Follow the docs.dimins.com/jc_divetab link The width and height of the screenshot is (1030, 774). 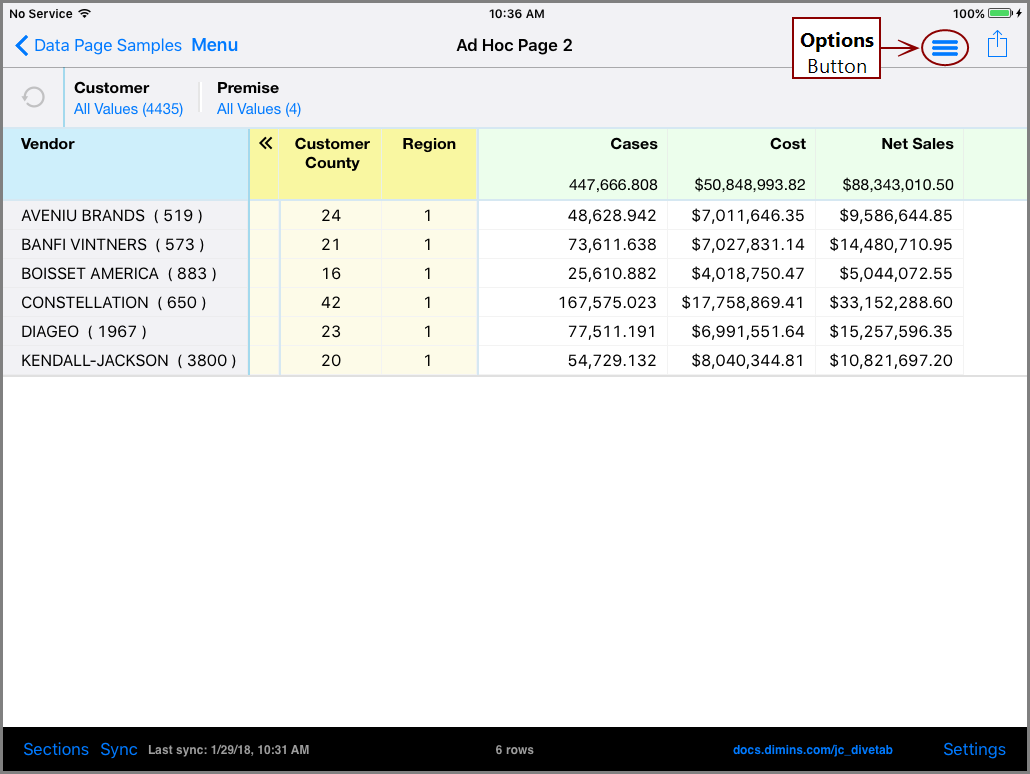tap(812, 749)
